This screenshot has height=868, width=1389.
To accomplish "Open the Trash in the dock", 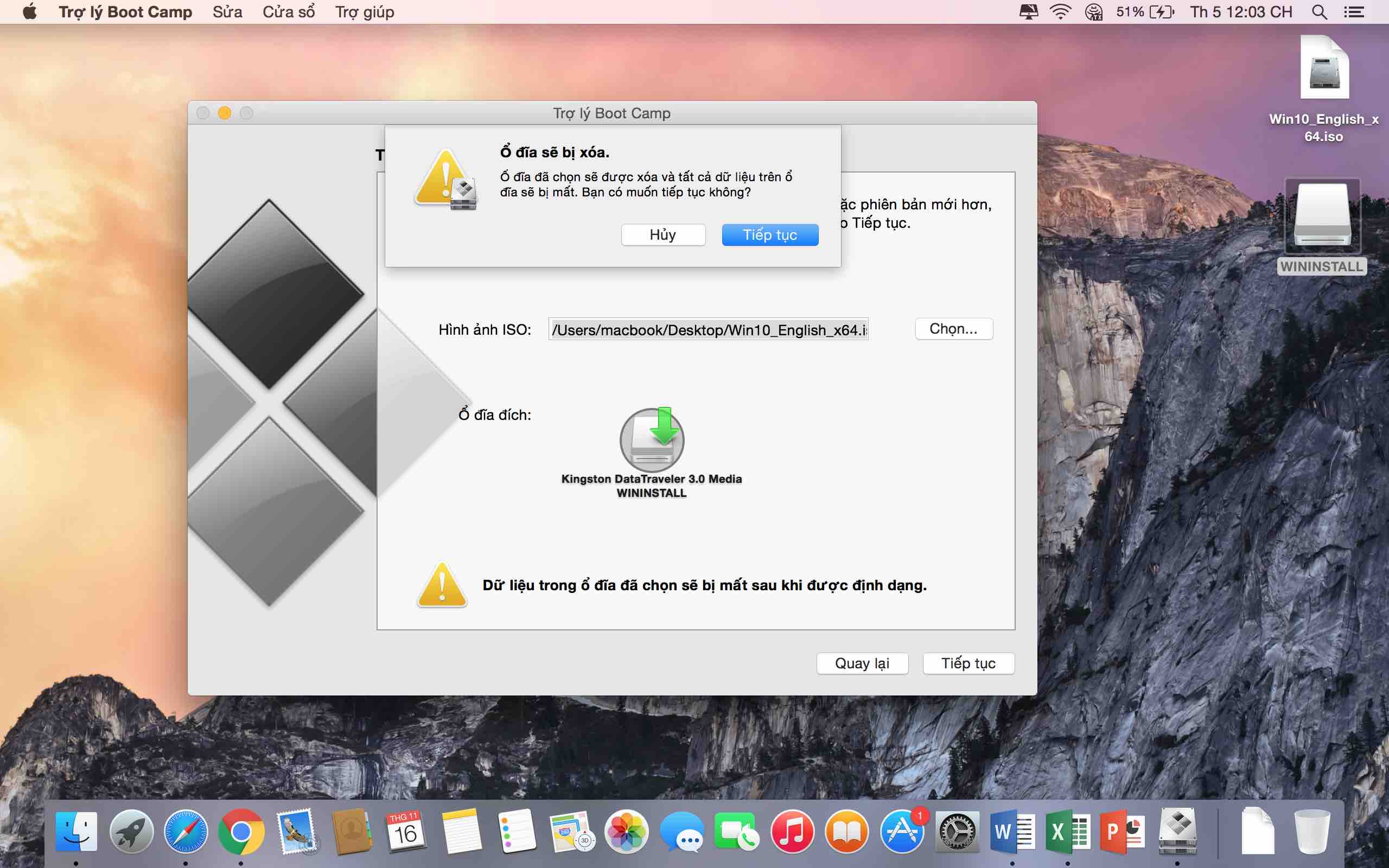I will tap(1311, 831).
